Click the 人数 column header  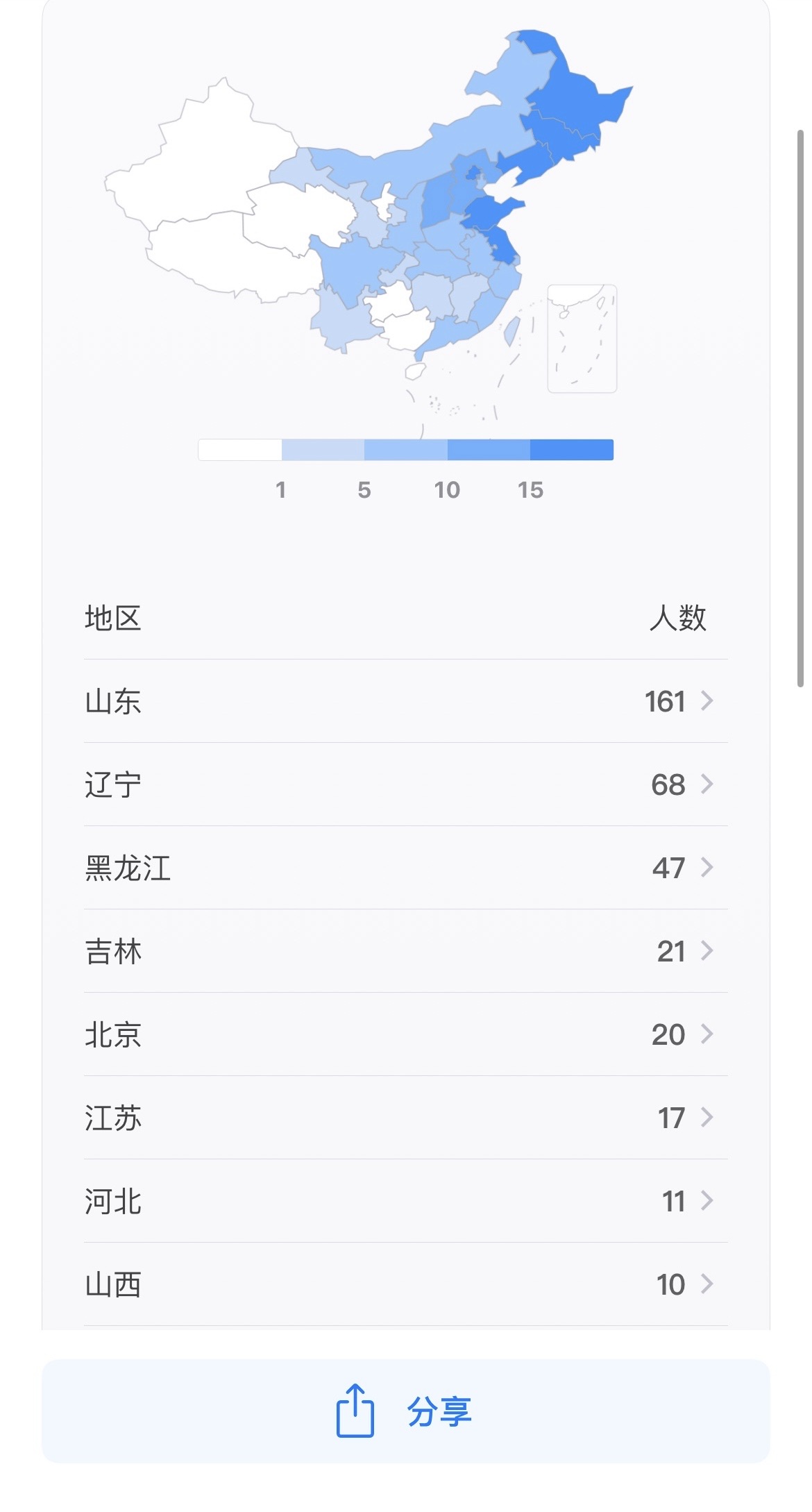(x=677, y=618)
